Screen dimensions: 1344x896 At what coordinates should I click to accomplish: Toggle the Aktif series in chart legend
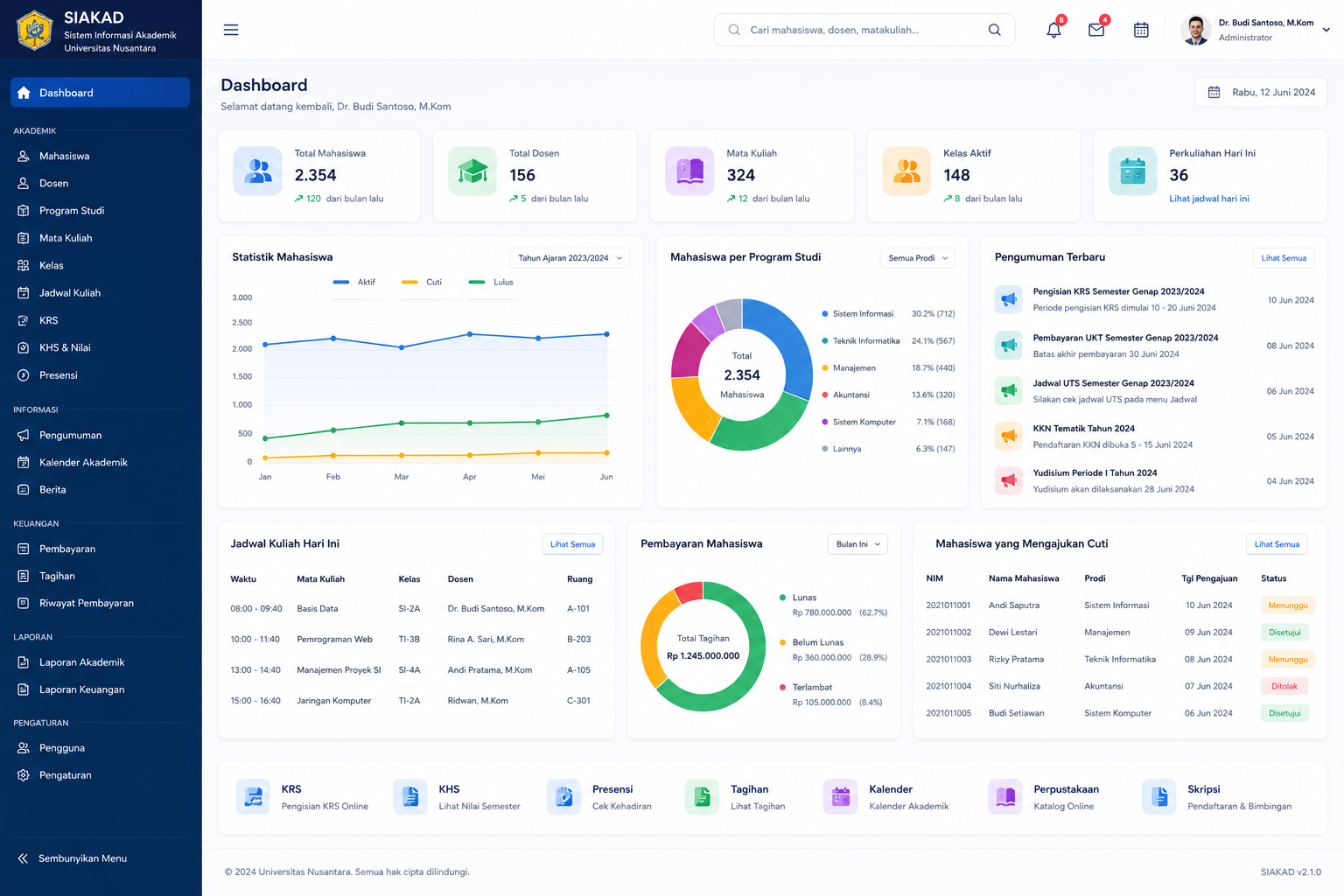354,282
